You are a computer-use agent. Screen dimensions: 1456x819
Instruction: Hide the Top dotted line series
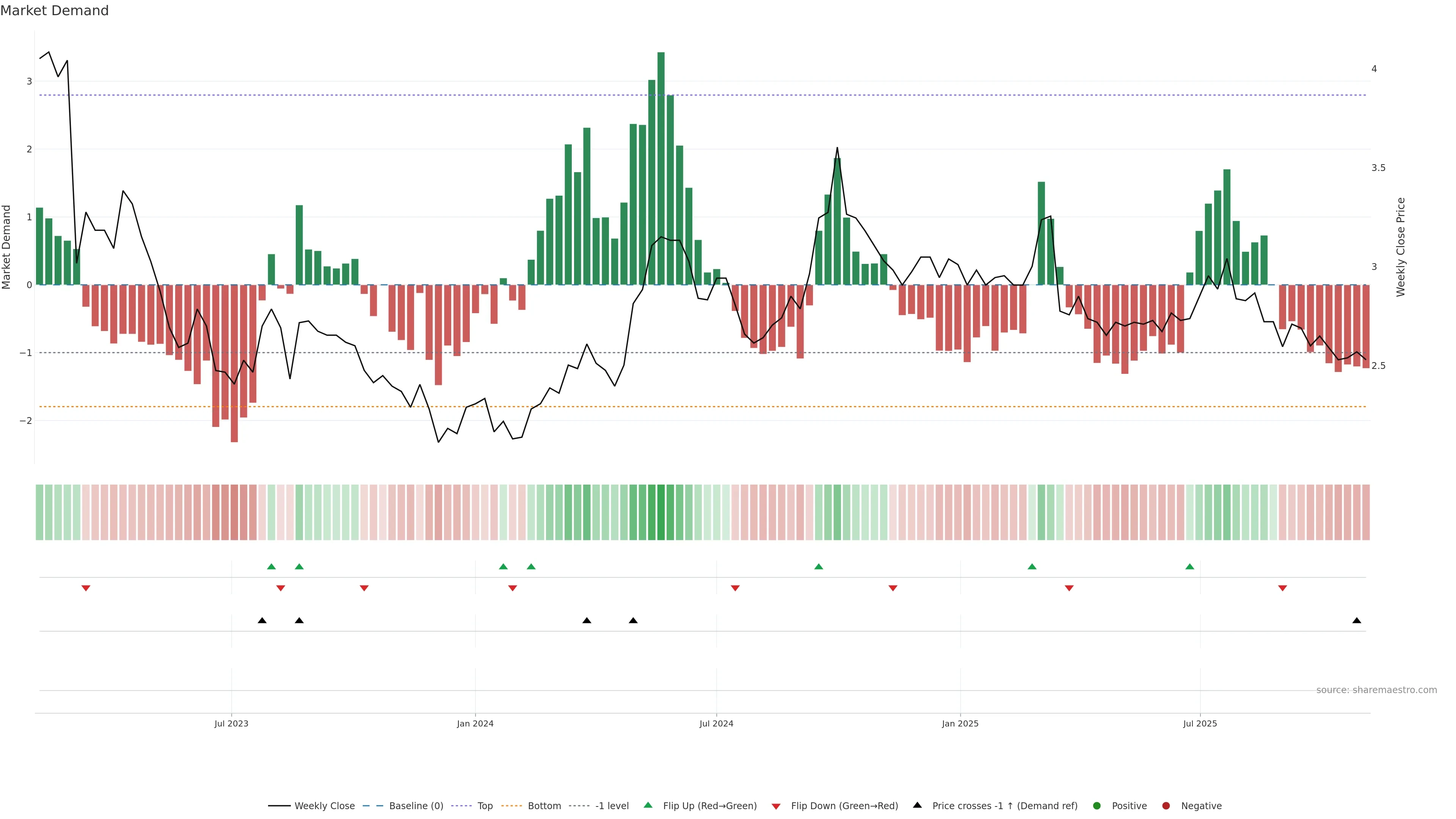(x=485, y=805)
